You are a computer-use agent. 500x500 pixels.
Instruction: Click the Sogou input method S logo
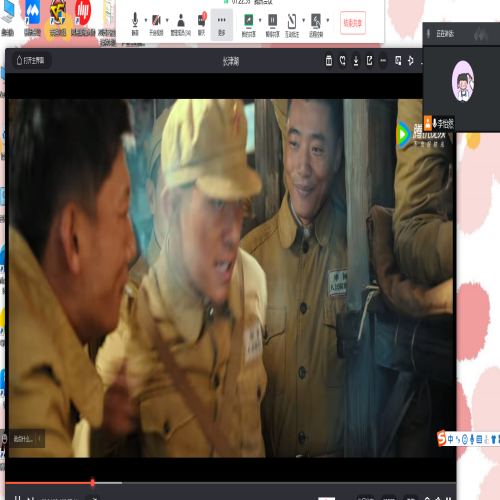click(441, 438)
